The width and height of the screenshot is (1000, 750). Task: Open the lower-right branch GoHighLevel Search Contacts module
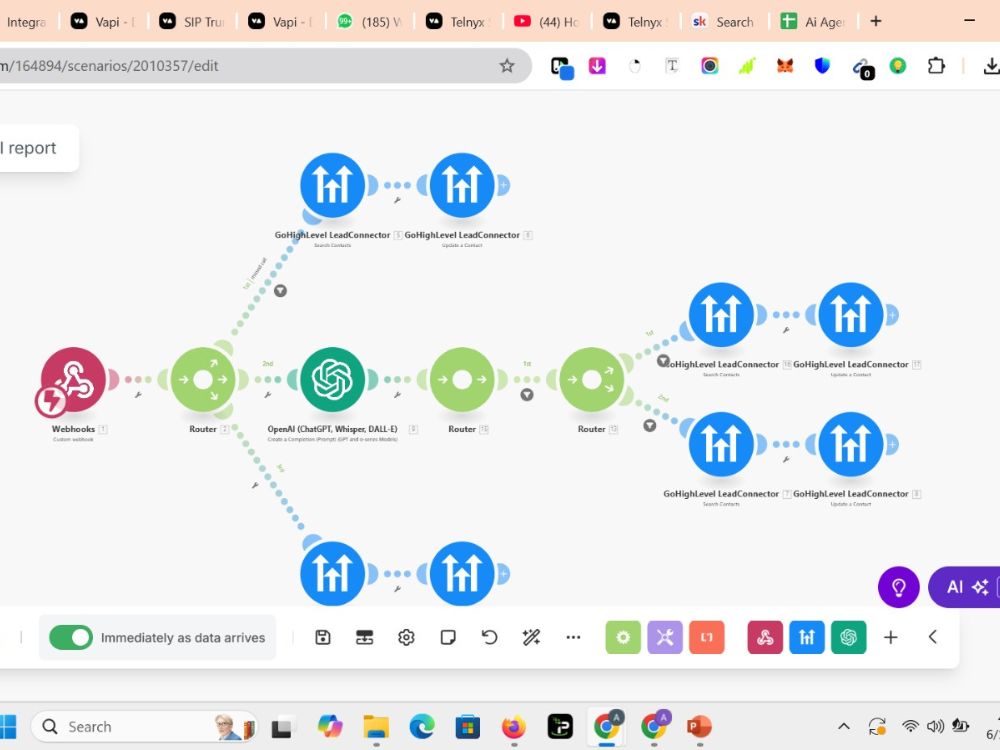click(x=721, y=444)
